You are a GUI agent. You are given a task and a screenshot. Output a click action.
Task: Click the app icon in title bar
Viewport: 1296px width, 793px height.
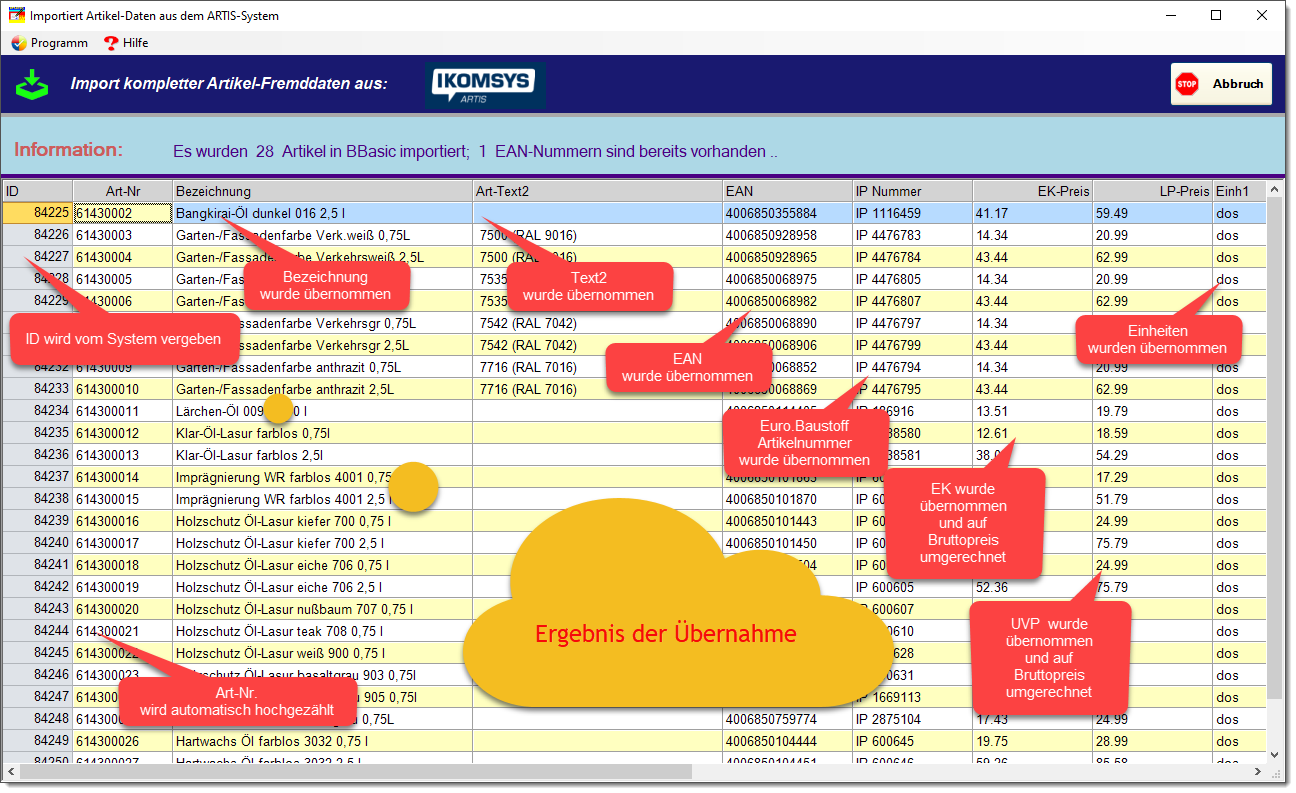coord(16,16)
